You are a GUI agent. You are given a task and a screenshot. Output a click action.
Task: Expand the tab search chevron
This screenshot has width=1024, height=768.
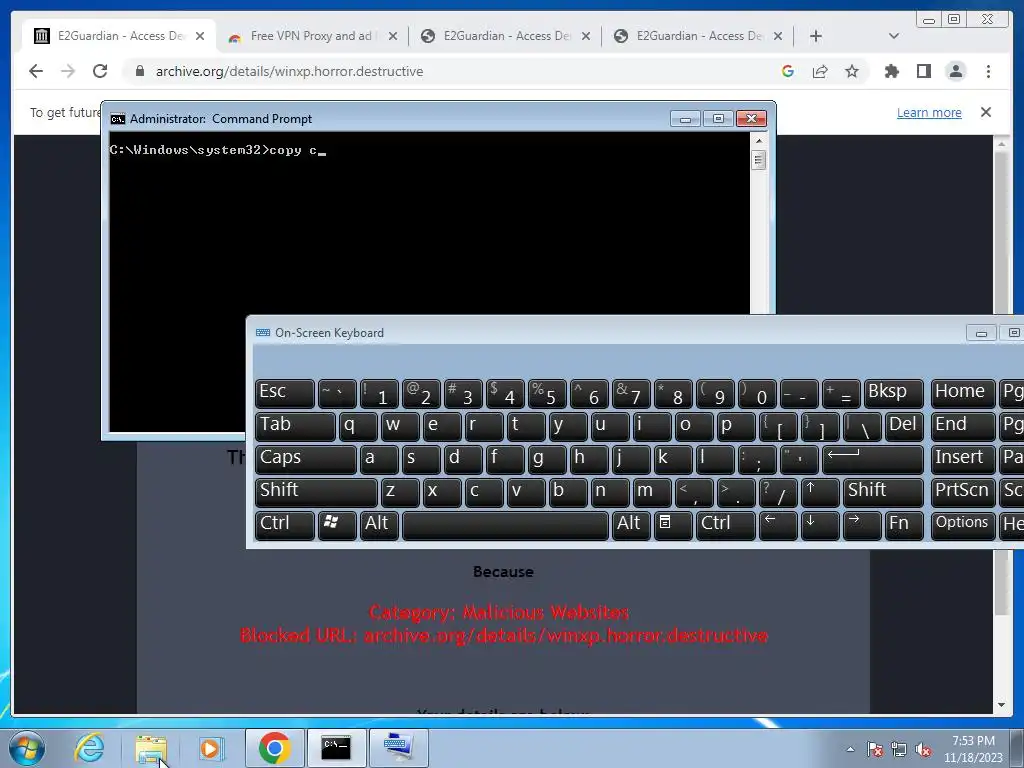(x=894, y=36)
